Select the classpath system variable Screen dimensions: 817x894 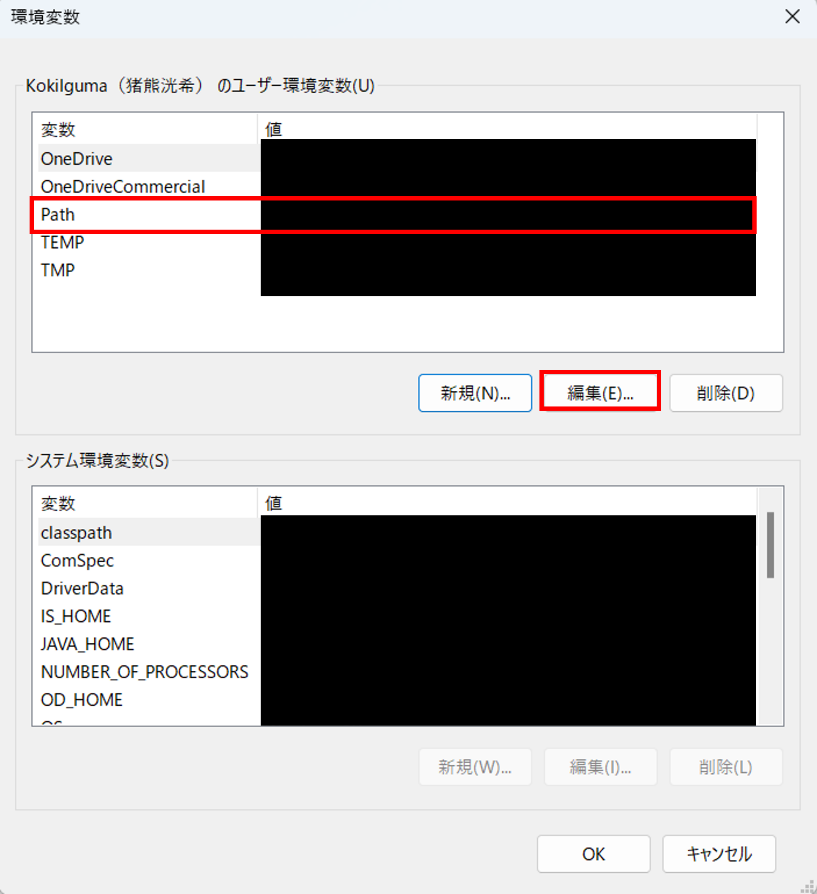click(x=397, y=533)
